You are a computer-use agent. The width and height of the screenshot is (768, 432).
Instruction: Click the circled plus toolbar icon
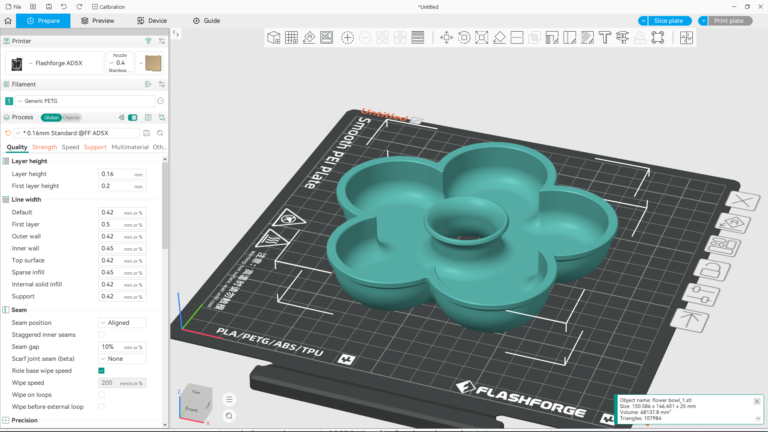(x=347, y=37)
